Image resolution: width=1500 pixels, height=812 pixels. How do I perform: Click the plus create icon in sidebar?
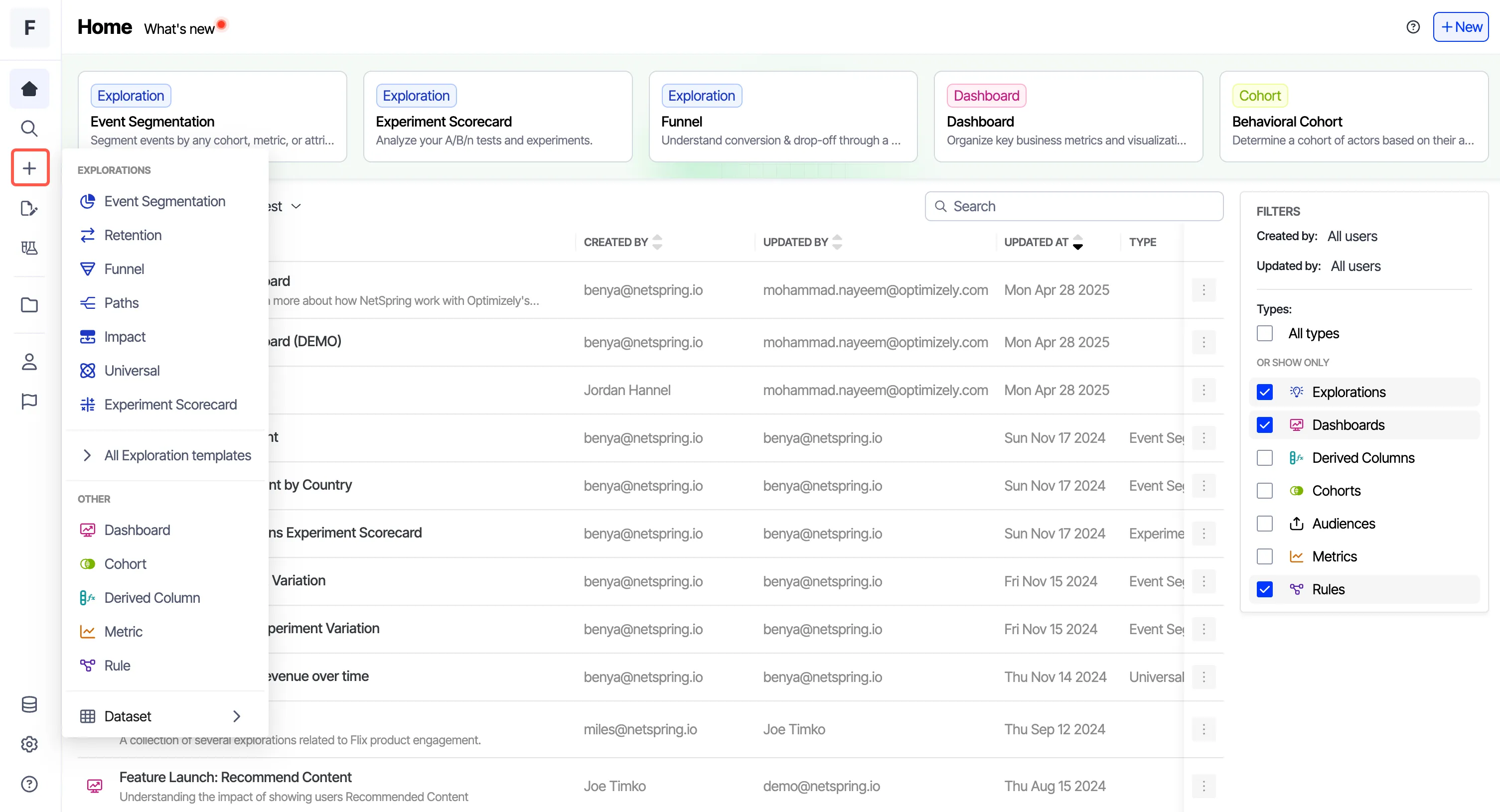29,168
